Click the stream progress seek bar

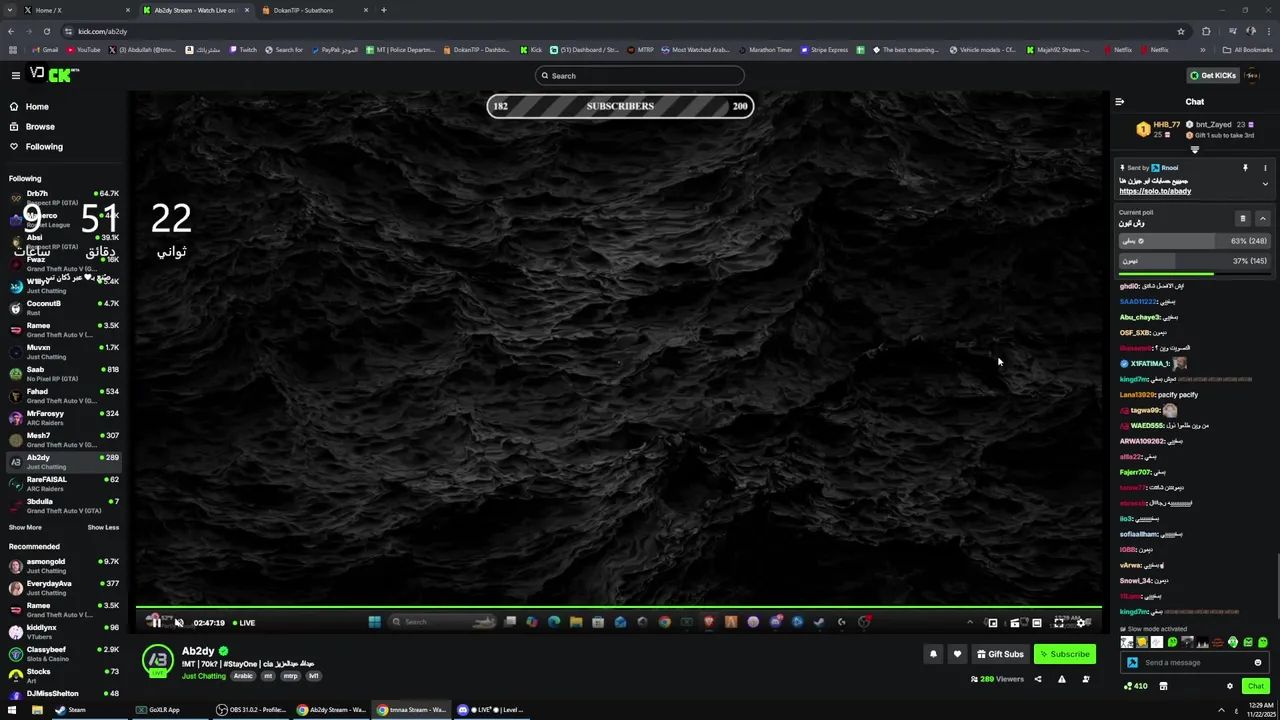coord(619,607)
